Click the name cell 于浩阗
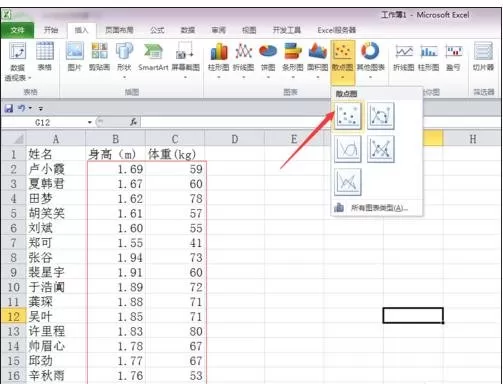 (x=56, y=287)
